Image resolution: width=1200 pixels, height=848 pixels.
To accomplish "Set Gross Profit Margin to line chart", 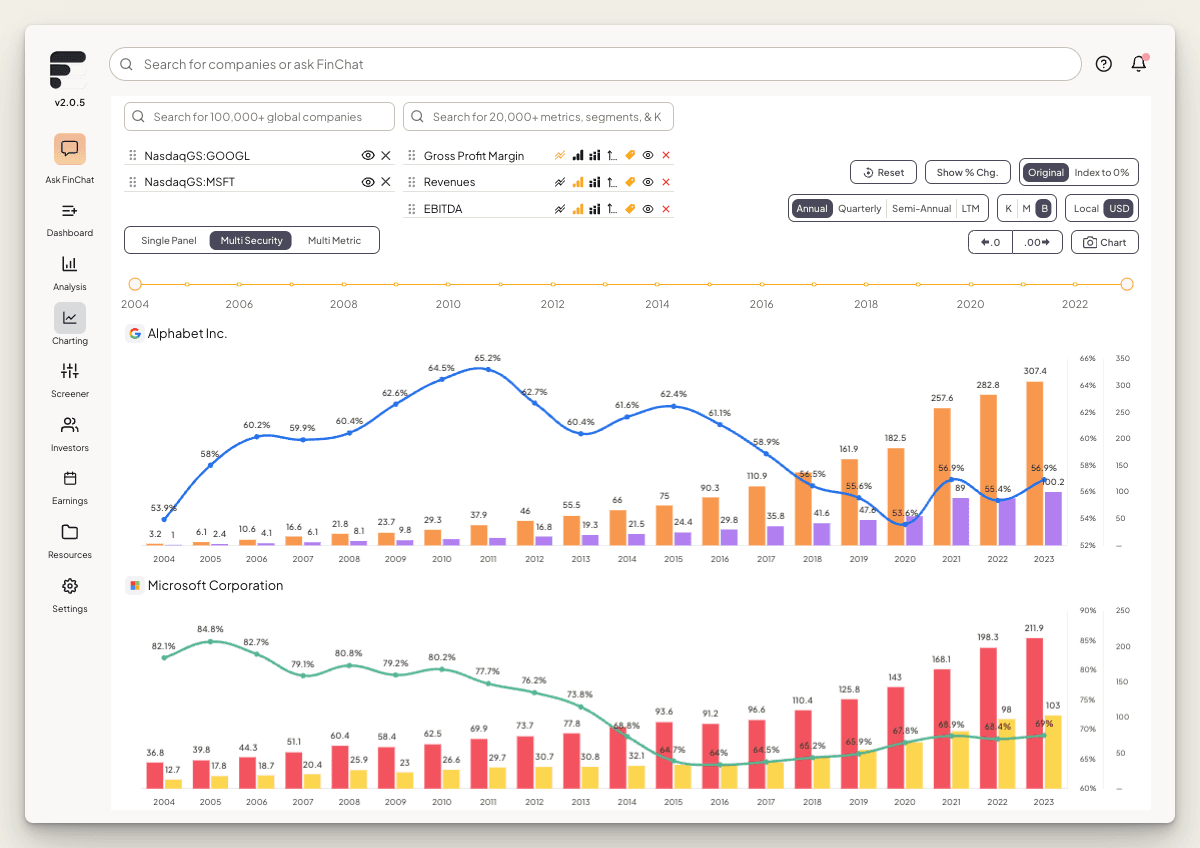I will 560,155.
